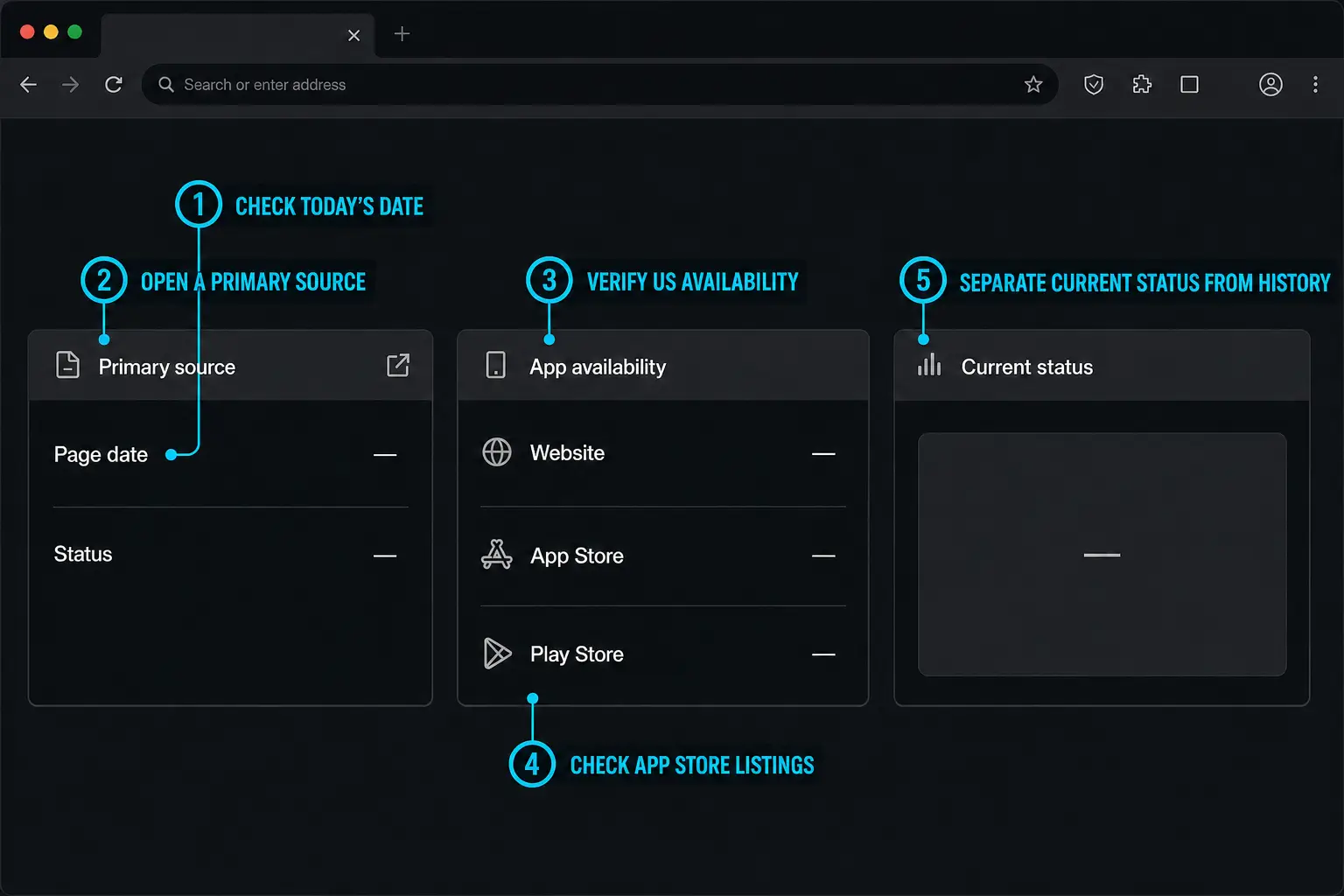Open Primary source in external link
The image size is (1344, 896).
[x=398, y=365]
